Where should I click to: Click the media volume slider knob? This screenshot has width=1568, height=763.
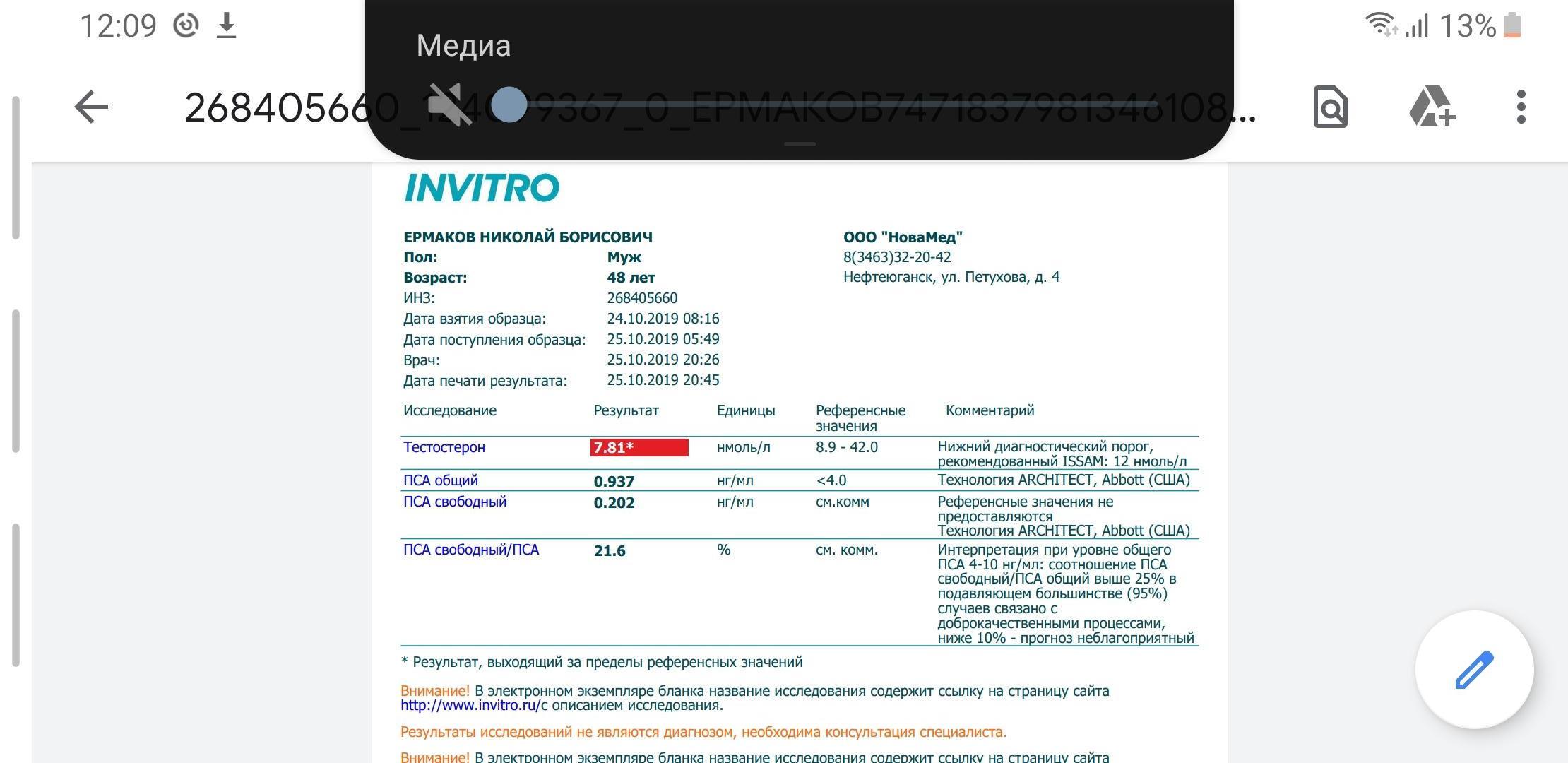pyautogui.click(x=509, y=105)
